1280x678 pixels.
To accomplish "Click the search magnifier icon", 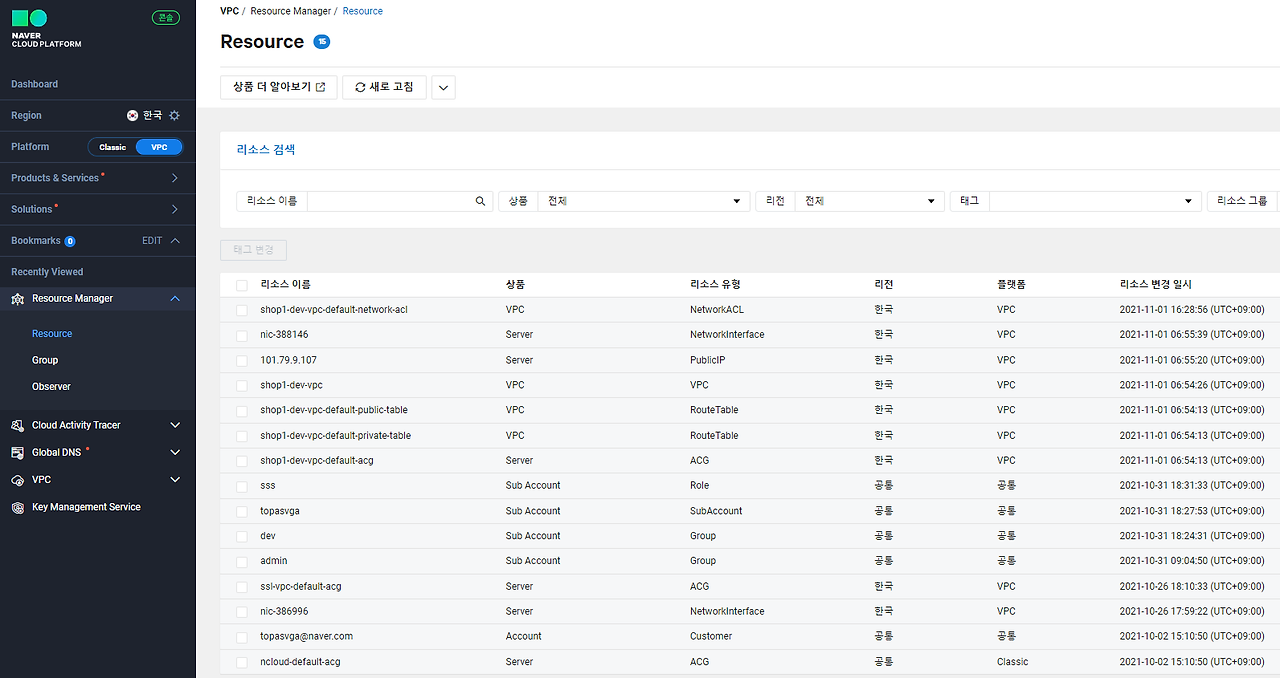I will [x=480, y=201].
